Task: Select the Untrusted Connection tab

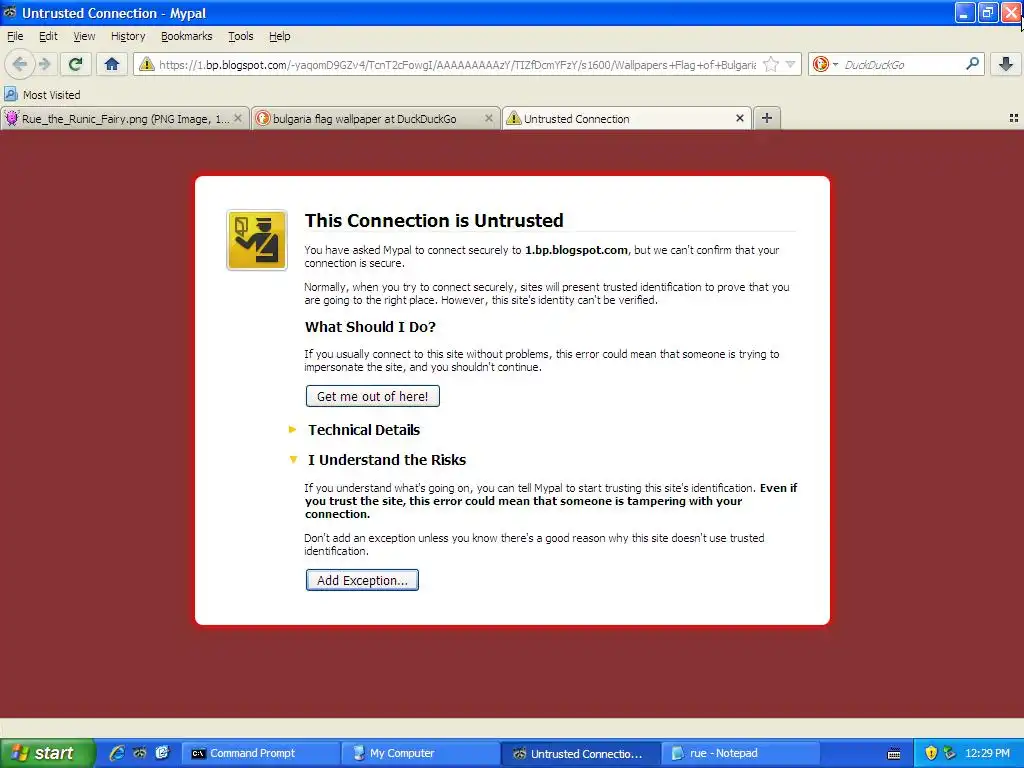Action: pyautogui.click(x=627, y=119)
